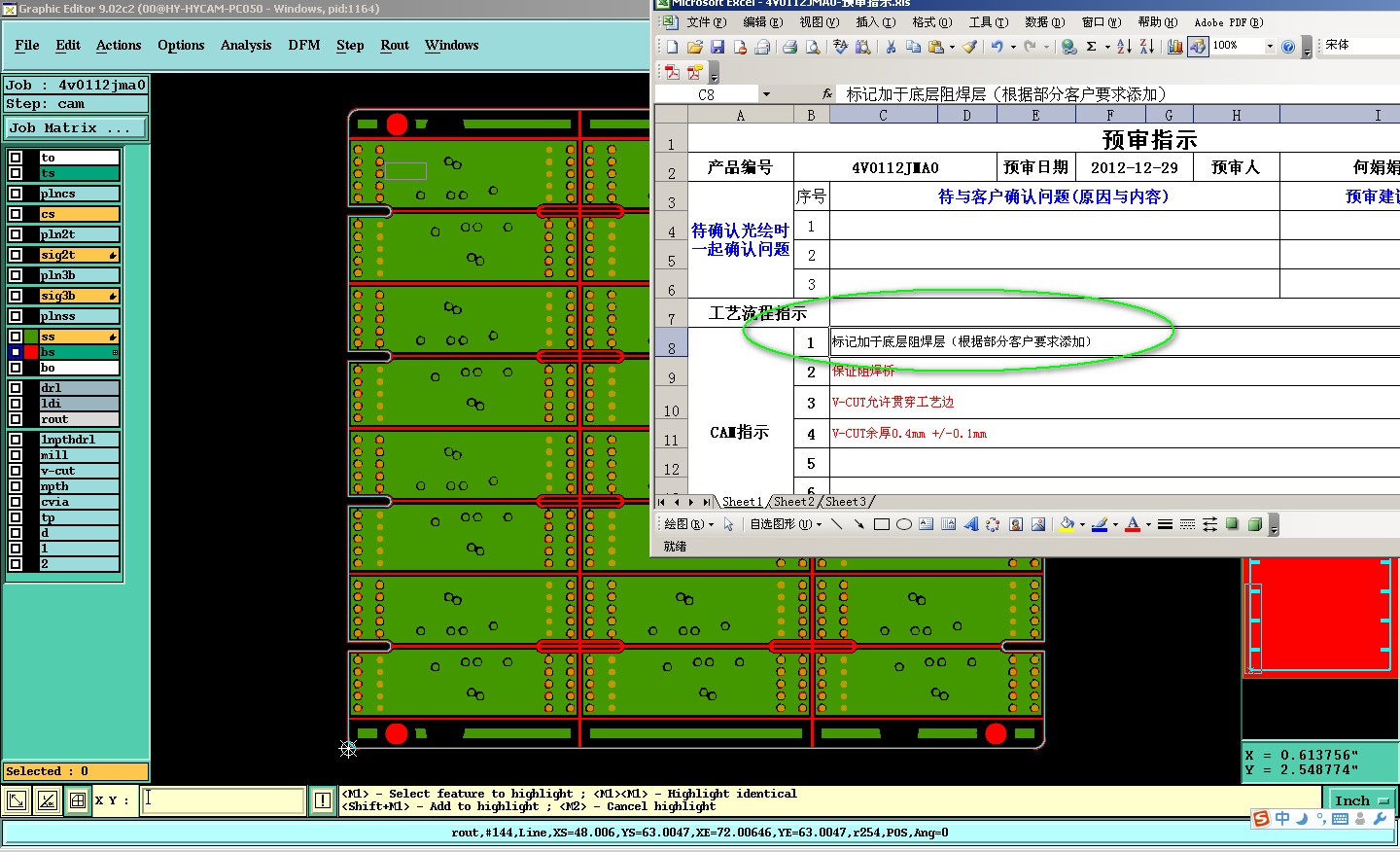Click the Select Objects pointer icon
This screenshot has width=1400, height=852.
(728, 524)
